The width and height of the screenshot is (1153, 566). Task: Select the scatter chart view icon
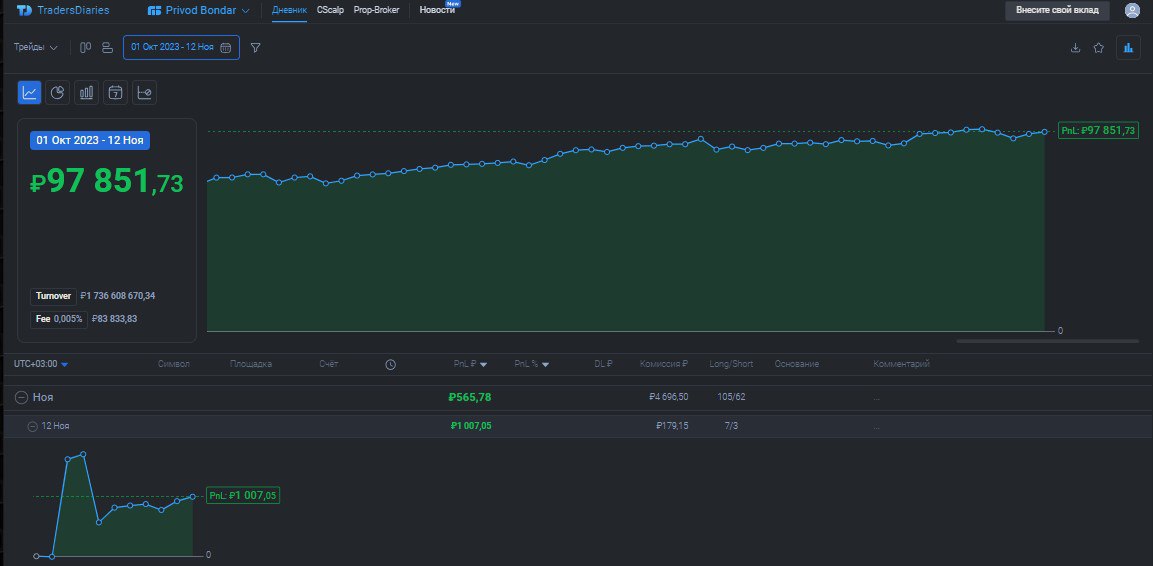(144, 93)
